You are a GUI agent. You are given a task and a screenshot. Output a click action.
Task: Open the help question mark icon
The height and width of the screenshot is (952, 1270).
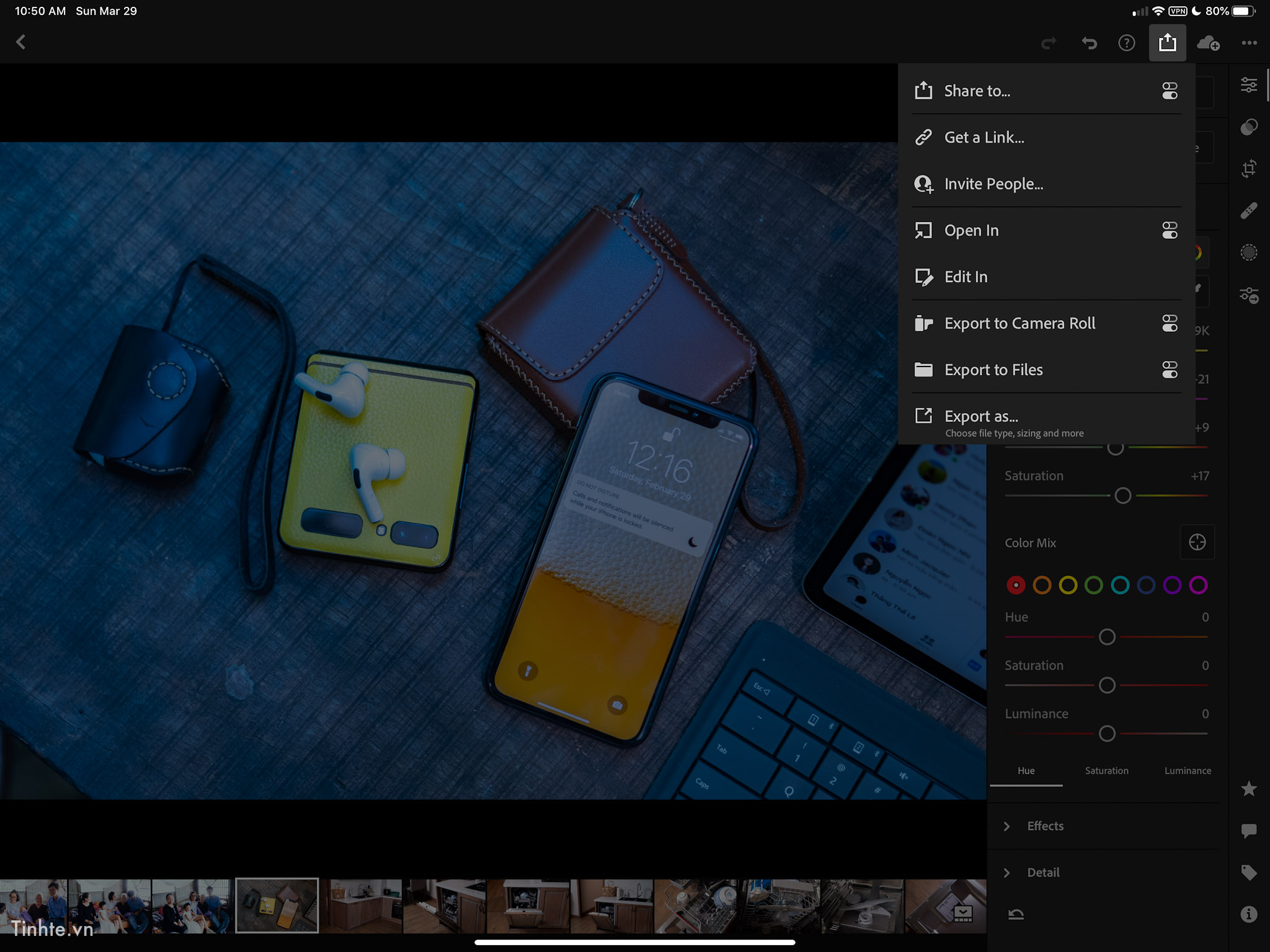1127,43
